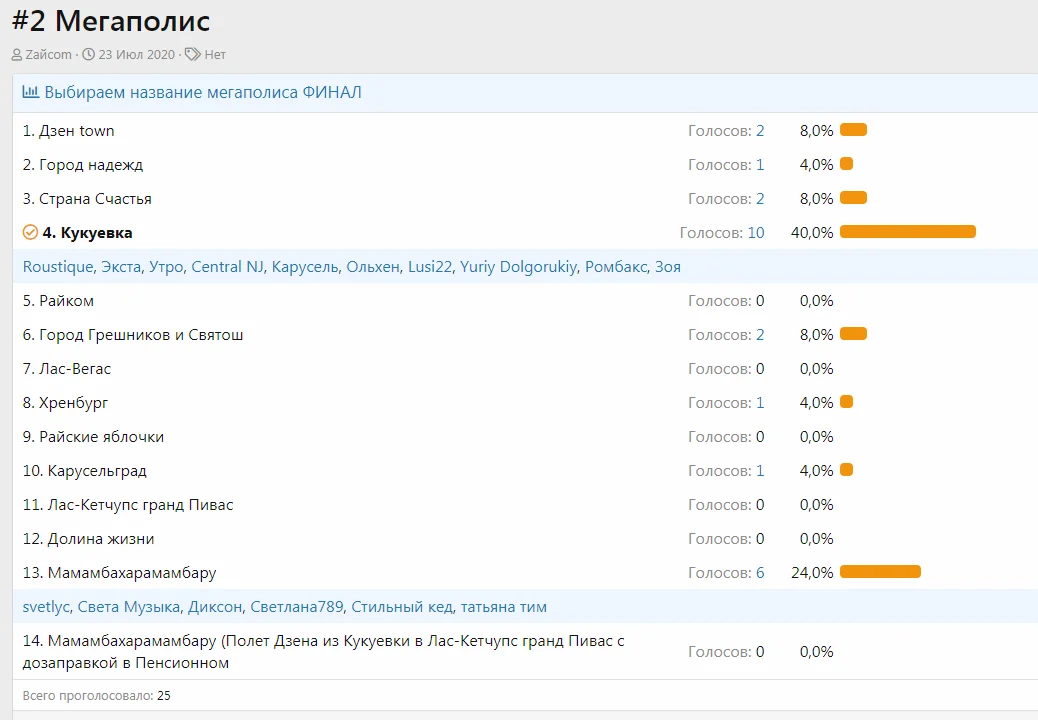Click the orange checkmark beside Кукуевка
The height and width of the screenshot is (720, 1038).
pyautogui.click(x=30, y=232)
